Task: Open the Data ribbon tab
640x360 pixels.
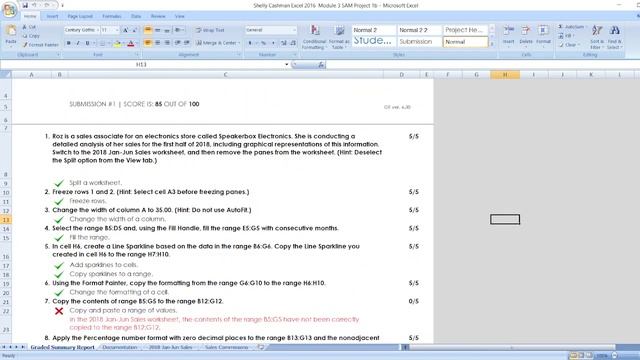Action: [136, 16]
